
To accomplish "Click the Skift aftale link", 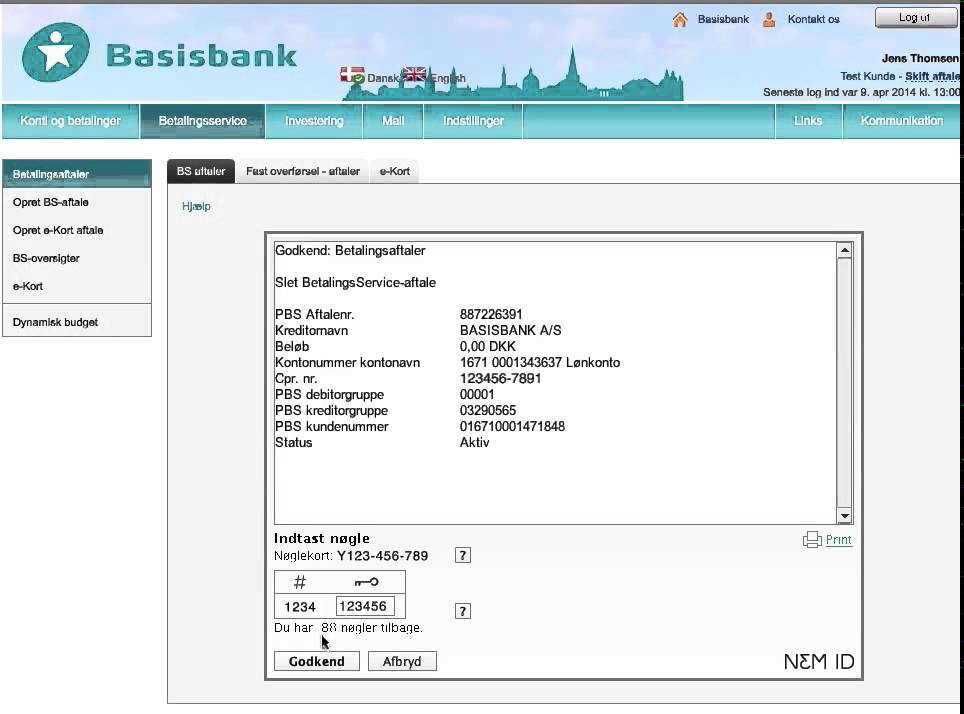I will point(932,76).
